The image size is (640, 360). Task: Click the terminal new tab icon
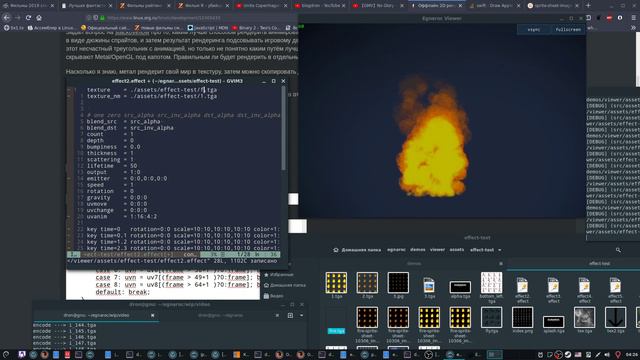[290, 315]
